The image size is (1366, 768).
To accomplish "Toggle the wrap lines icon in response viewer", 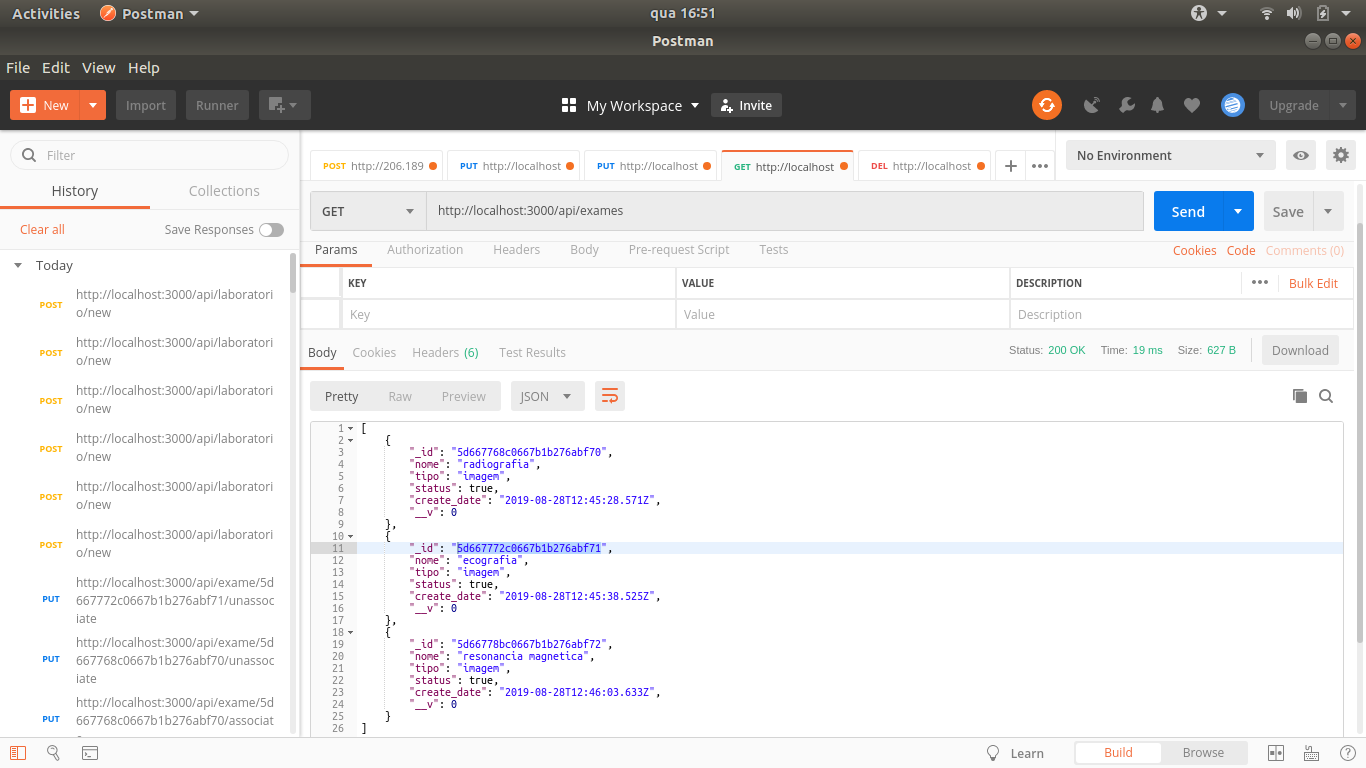I will pos(610,396).
